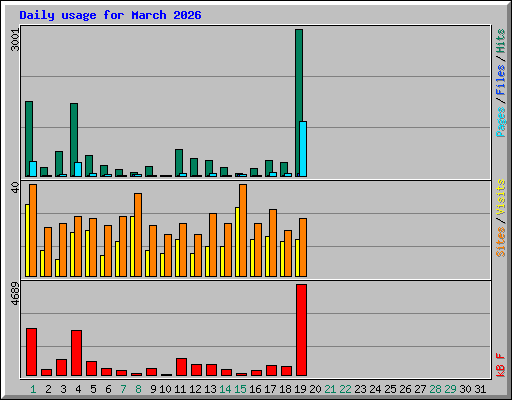Click day 20 label on the x-axis
The image size is (512, 400).
pyautogui.click(x=315, y=389)
